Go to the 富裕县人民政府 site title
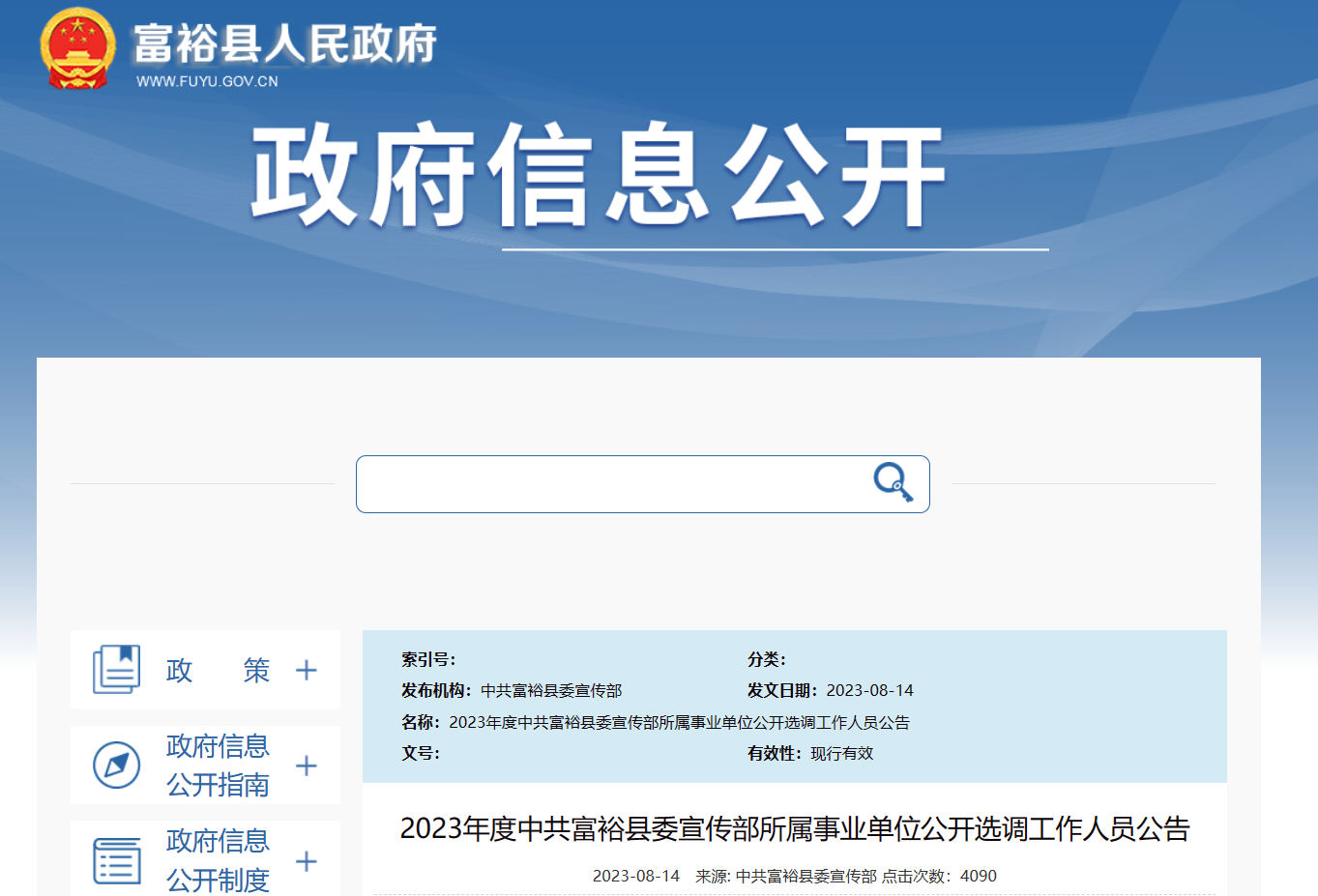This screenshot has height=896, width=1318. point(284,43)
